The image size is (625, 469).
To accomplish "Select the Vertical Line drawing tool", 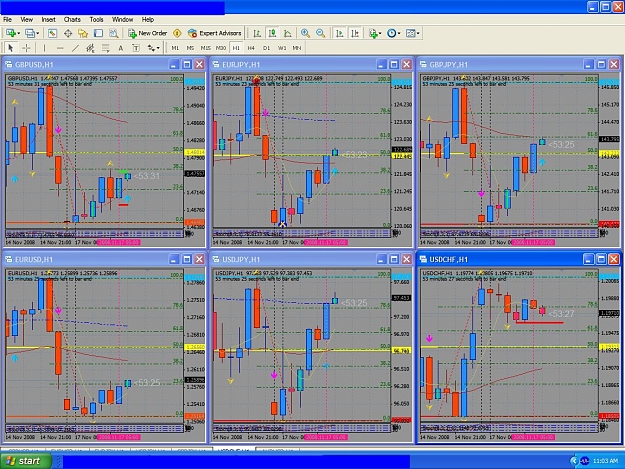I will 44,48.
